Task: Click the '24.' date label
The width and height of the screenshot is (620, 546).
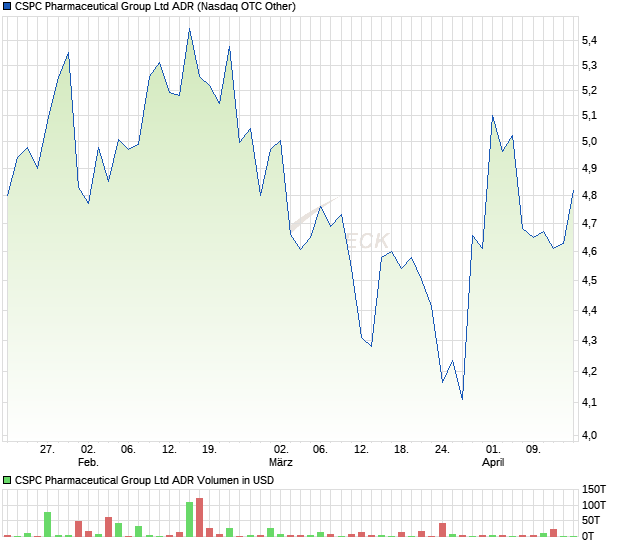Action: [x=442, y=450]
